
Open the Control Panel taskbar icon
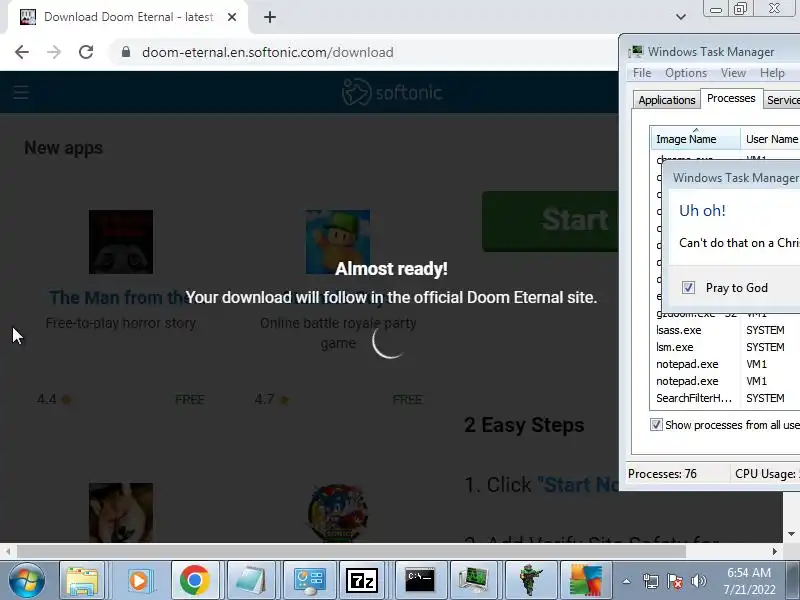click(x=309, y=581)
